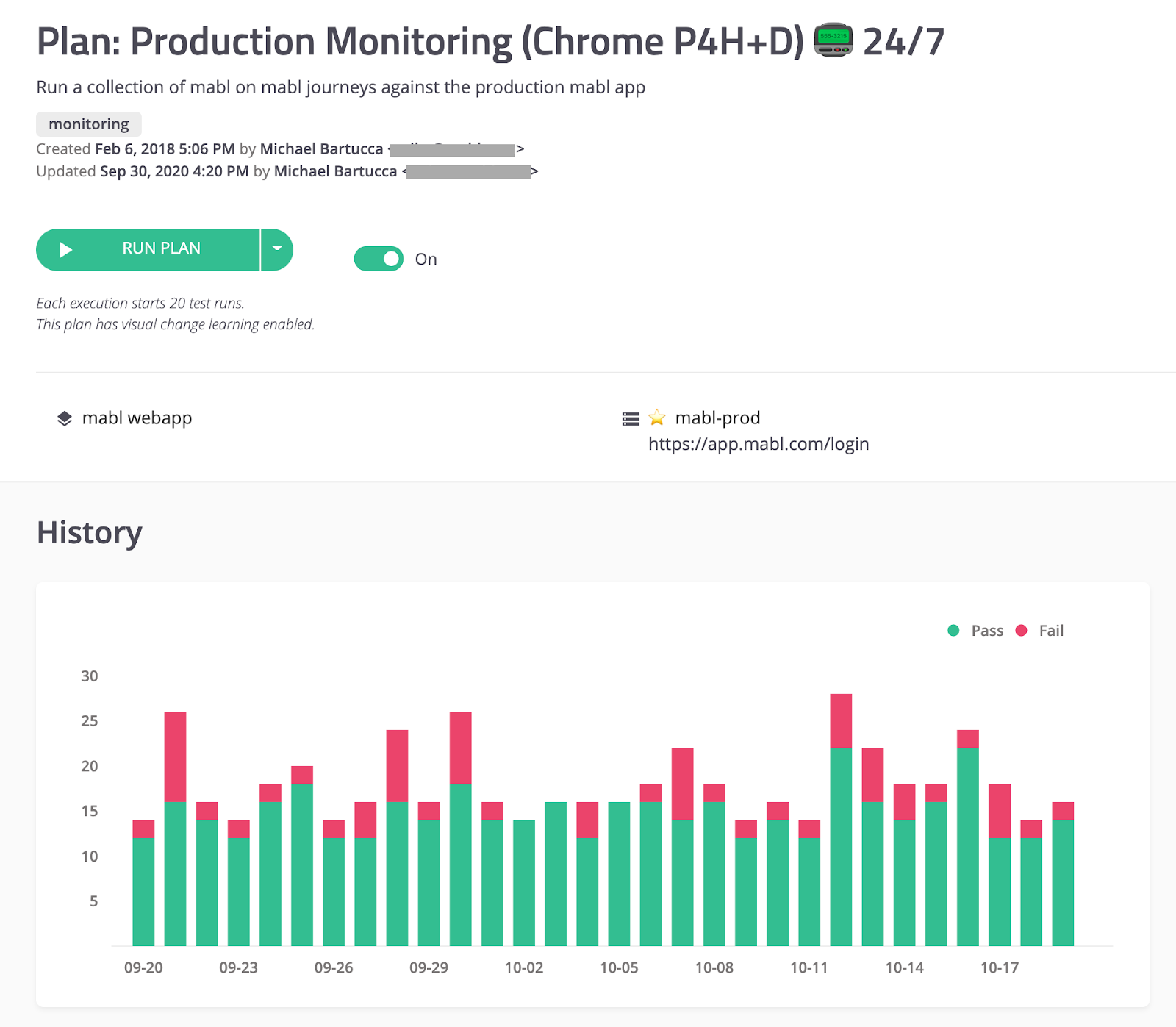Click the mabl webapp layers icon
The height and width of the screenshot is (1027, 1176).
point(65,418)
